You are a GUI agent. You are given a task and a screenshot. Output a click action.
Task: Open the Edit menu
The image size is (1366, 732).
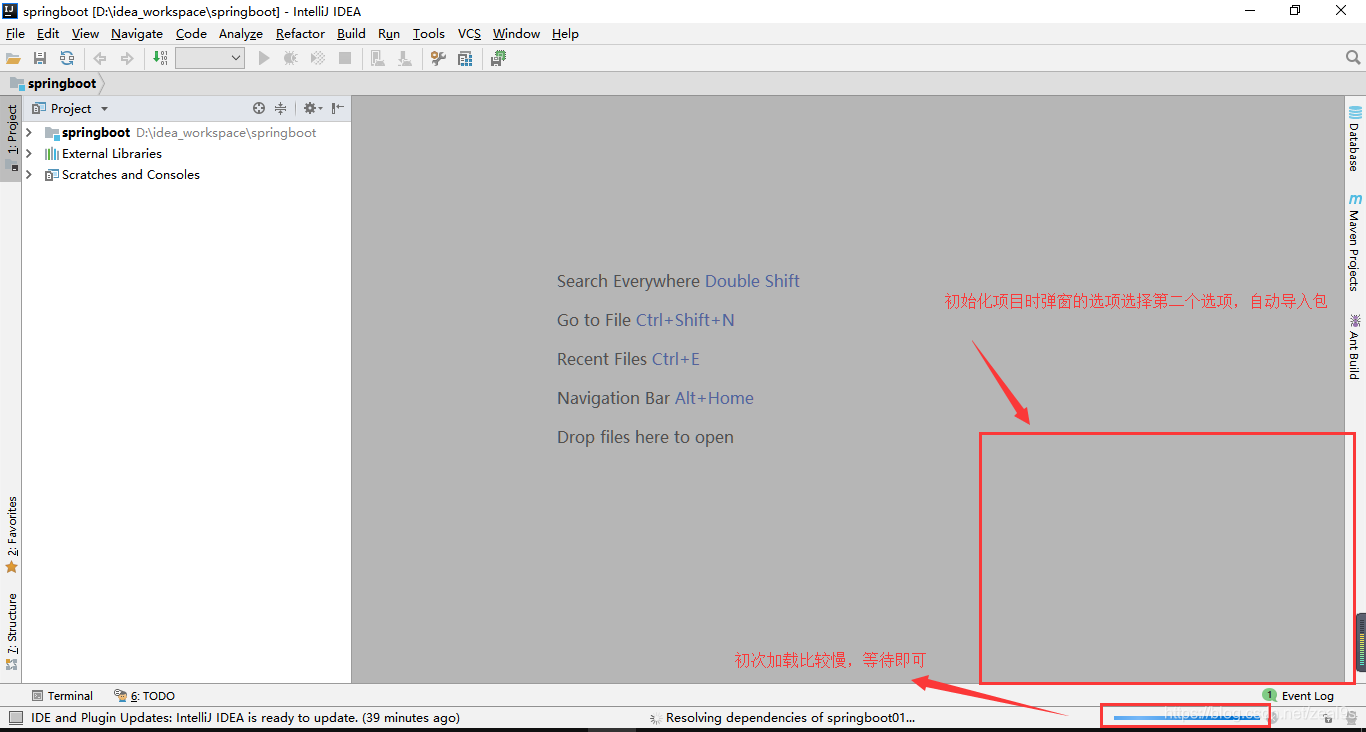(x=48, y=33)
